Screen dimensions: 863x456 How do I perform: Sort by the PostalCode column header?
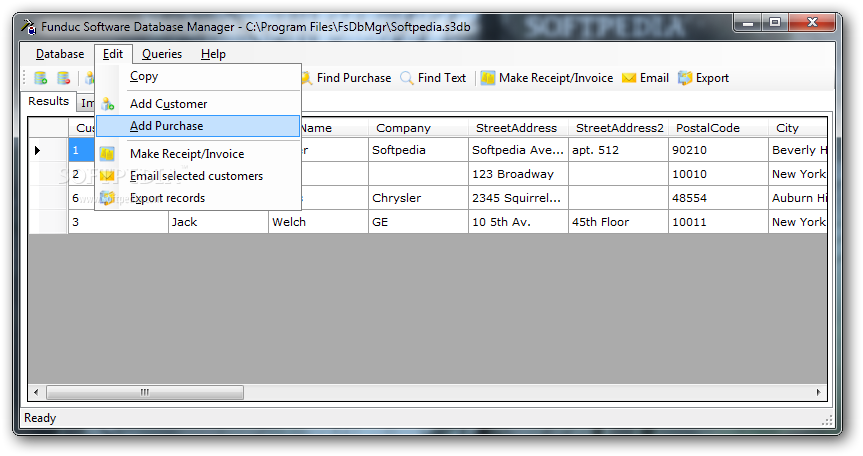coord(718,128)
